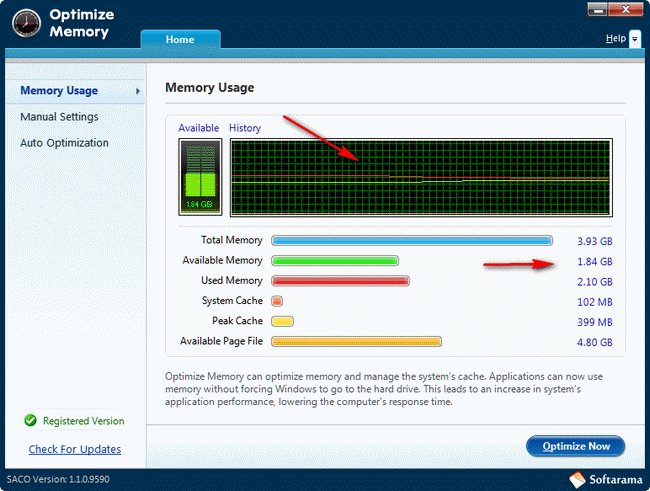Click the System Cache indicator bar

(277, 301)
